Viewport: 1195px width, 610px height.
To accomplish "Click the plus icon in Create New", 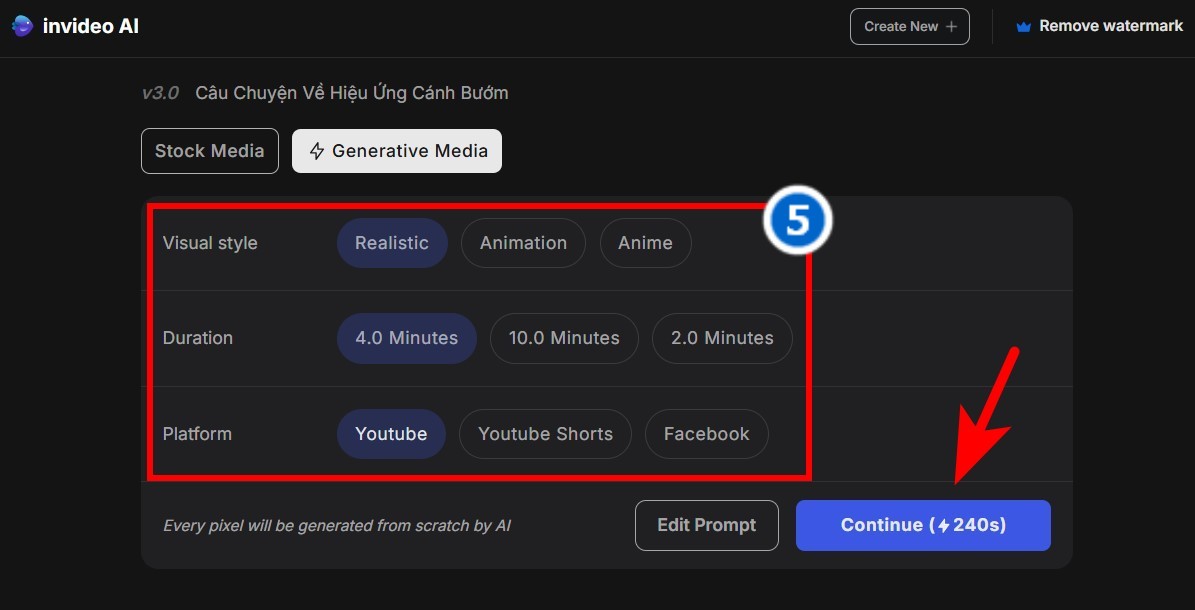I will point(950,27).
